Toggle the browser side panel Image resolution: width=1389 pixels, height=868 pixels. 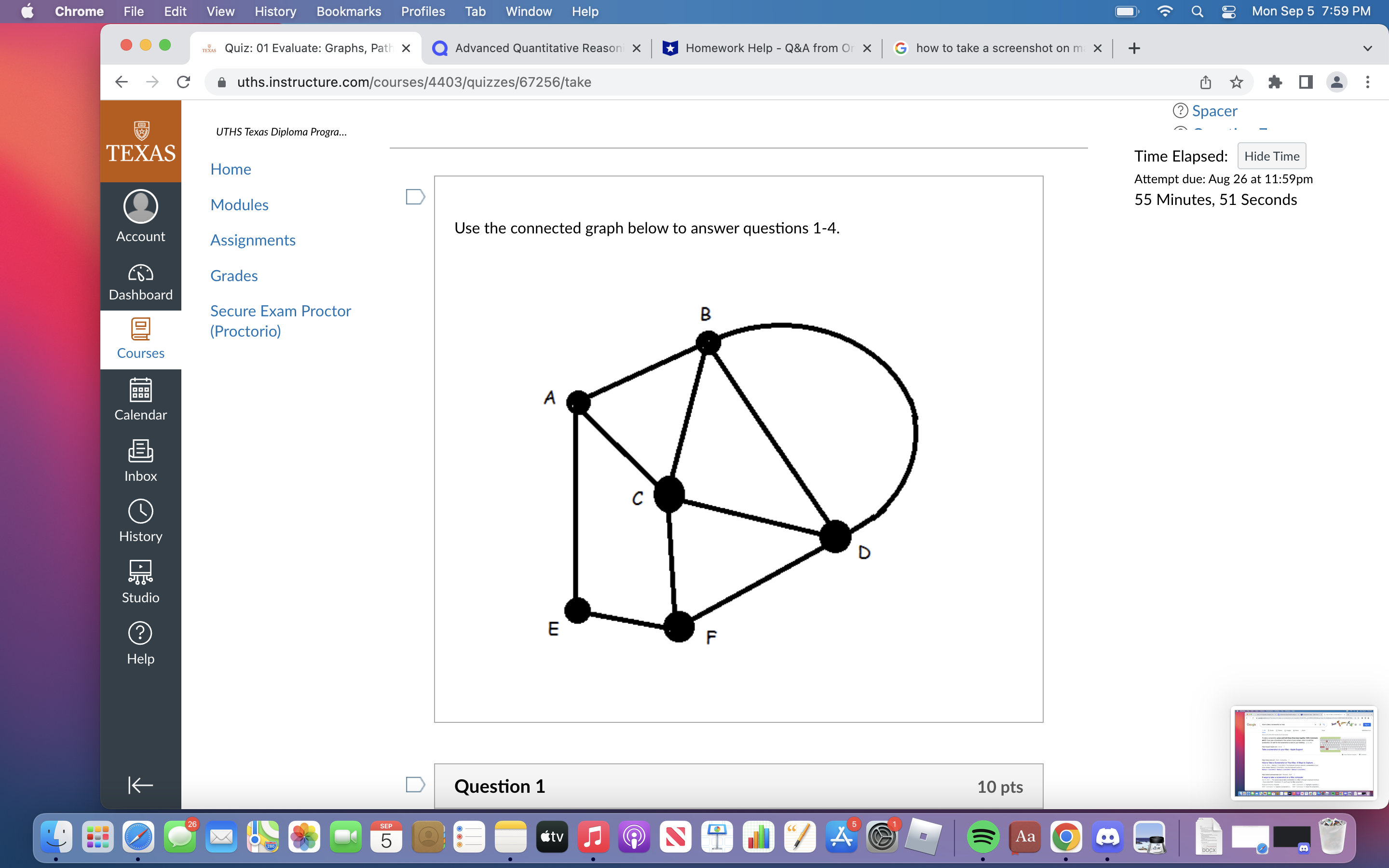(x=1305, y=82)
